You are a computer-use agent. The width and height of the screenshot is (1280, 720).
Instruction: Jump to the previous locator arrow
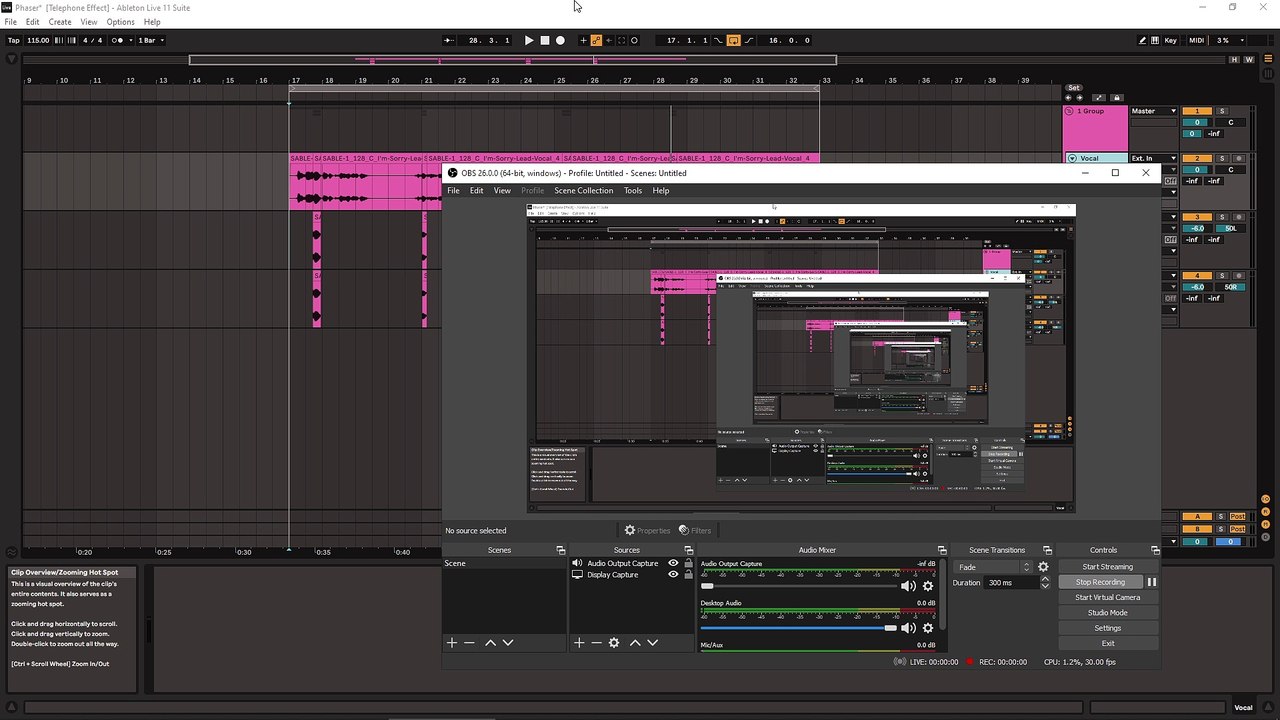point(1068,98)
